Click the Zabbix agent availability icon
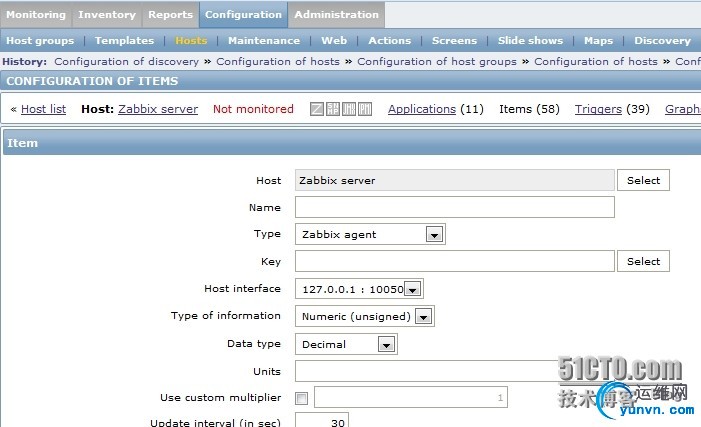The width and height of the screenshot is (701, 427). point(317,109)
